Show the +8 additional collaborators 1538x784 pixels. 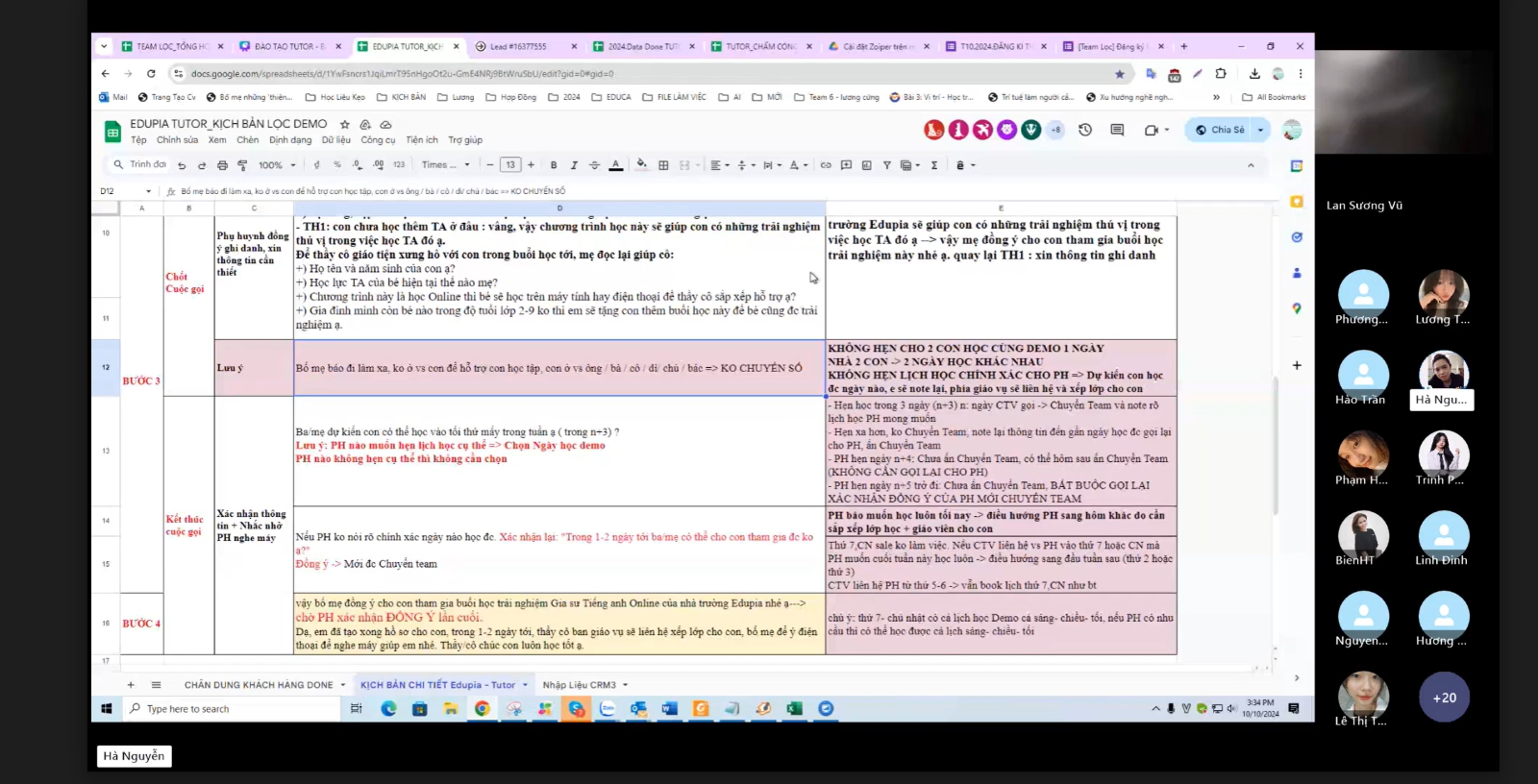pos(1055,130)
